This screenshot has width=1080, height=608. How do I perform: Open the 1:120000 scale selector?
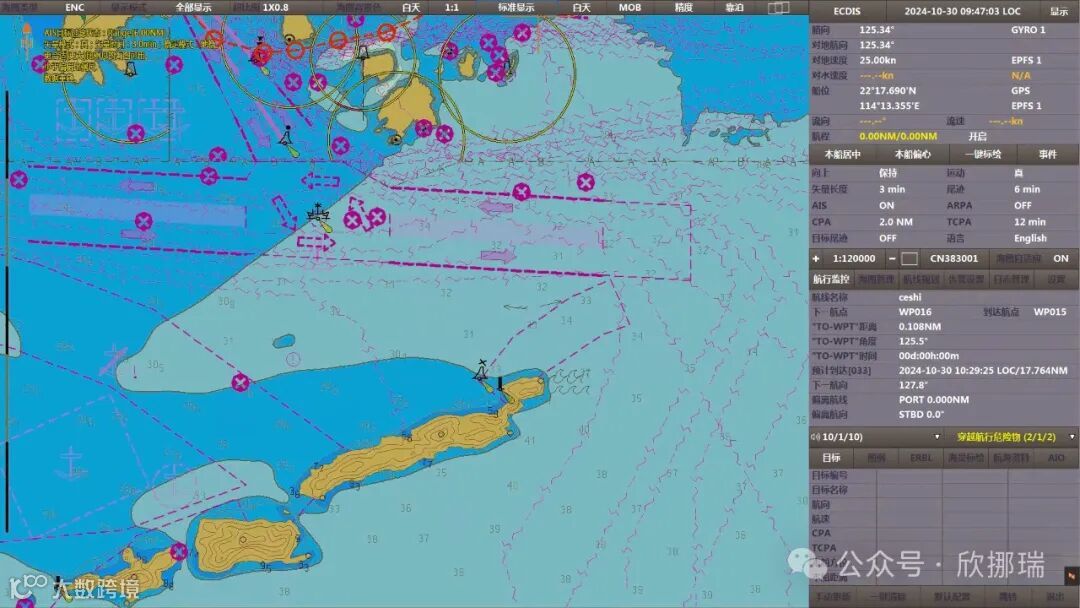854,259
